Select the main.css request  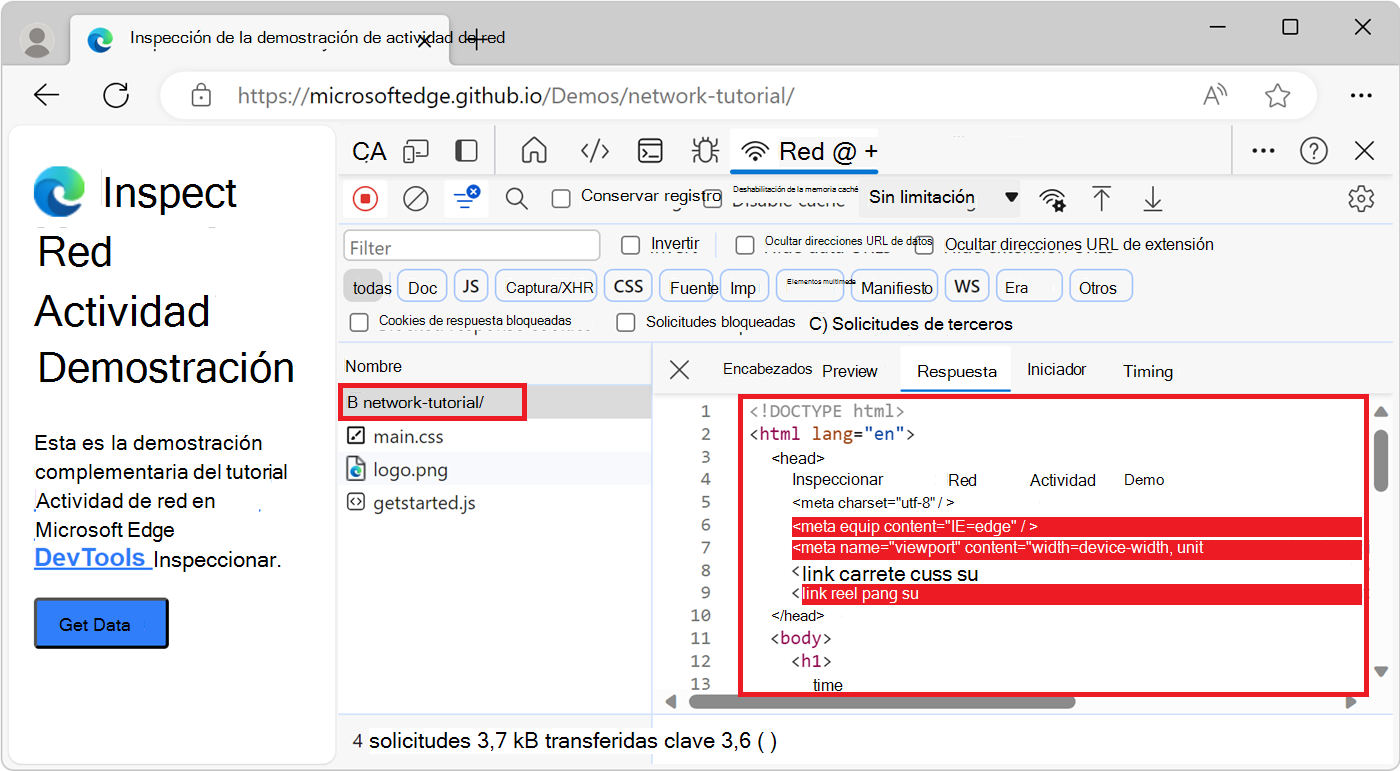(x=495, y=436)
